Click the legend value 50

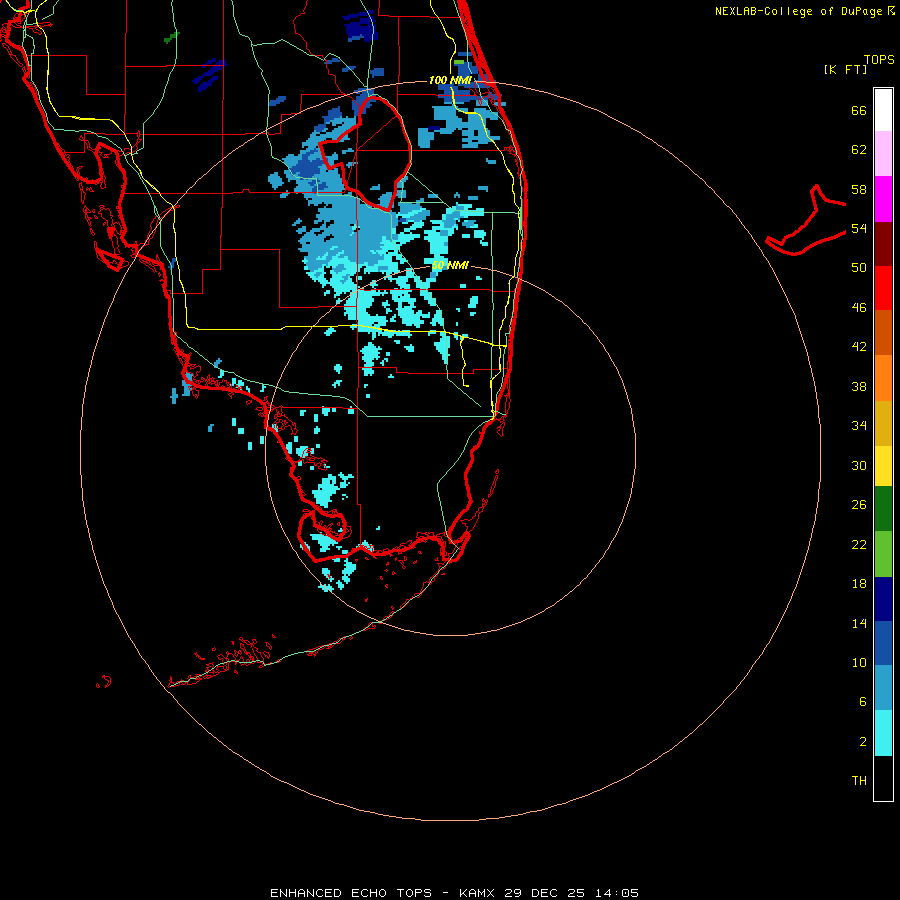pos(859,268)
